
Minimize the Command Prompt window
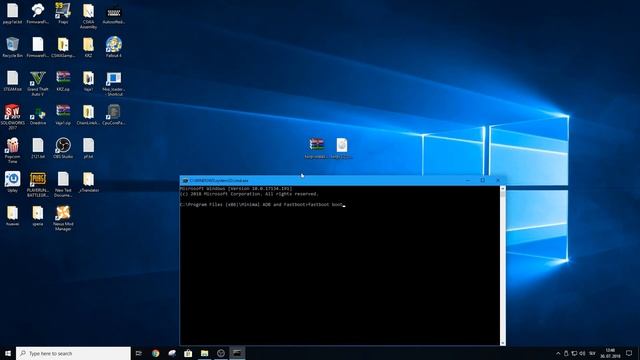(x=468, y=180)
